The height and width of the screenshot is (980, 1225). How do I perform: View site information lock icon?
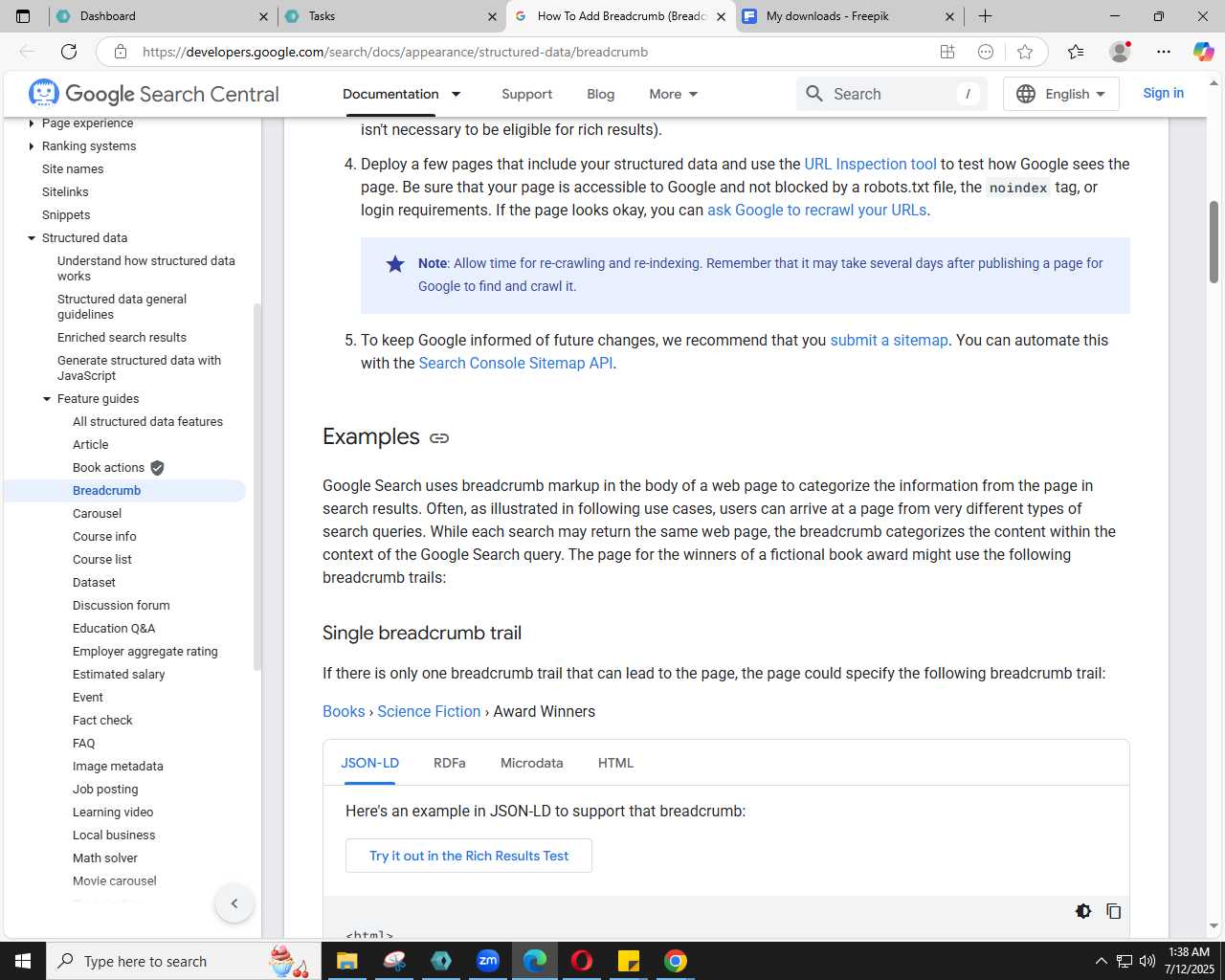[x=121, y=52]
